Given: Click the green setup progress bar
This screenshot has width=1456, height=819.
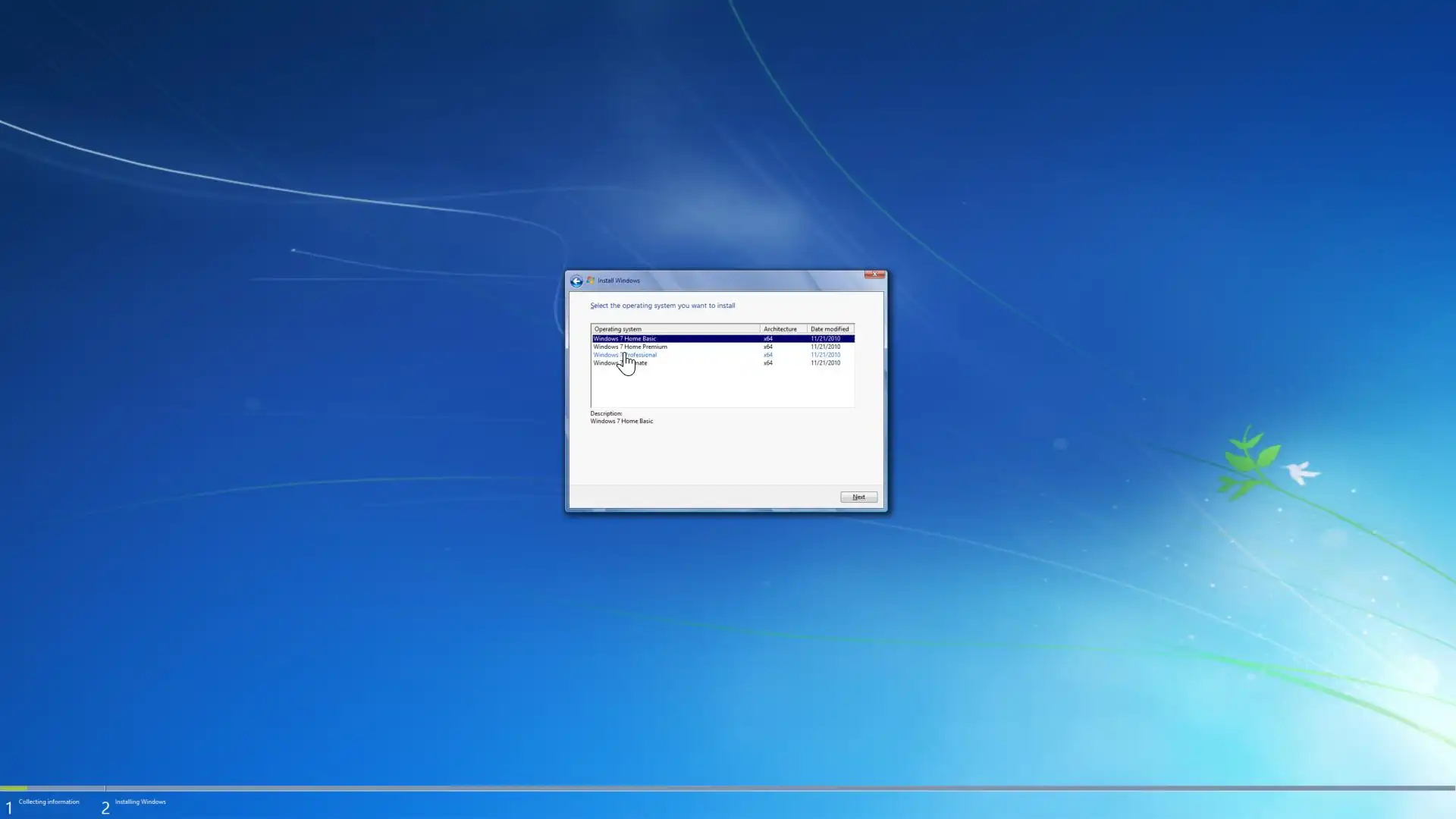Looking at the screenshot, I should coord(14,788).
